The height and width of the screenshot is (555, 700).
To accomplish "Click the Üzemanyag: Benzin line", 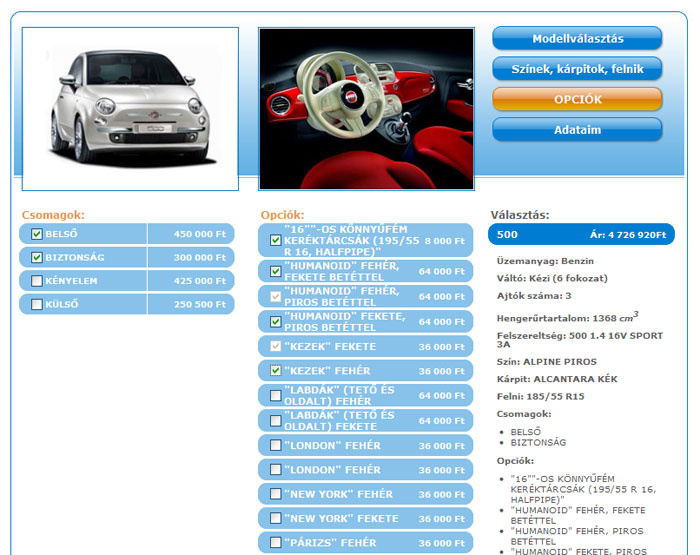I will coord(545,261).
